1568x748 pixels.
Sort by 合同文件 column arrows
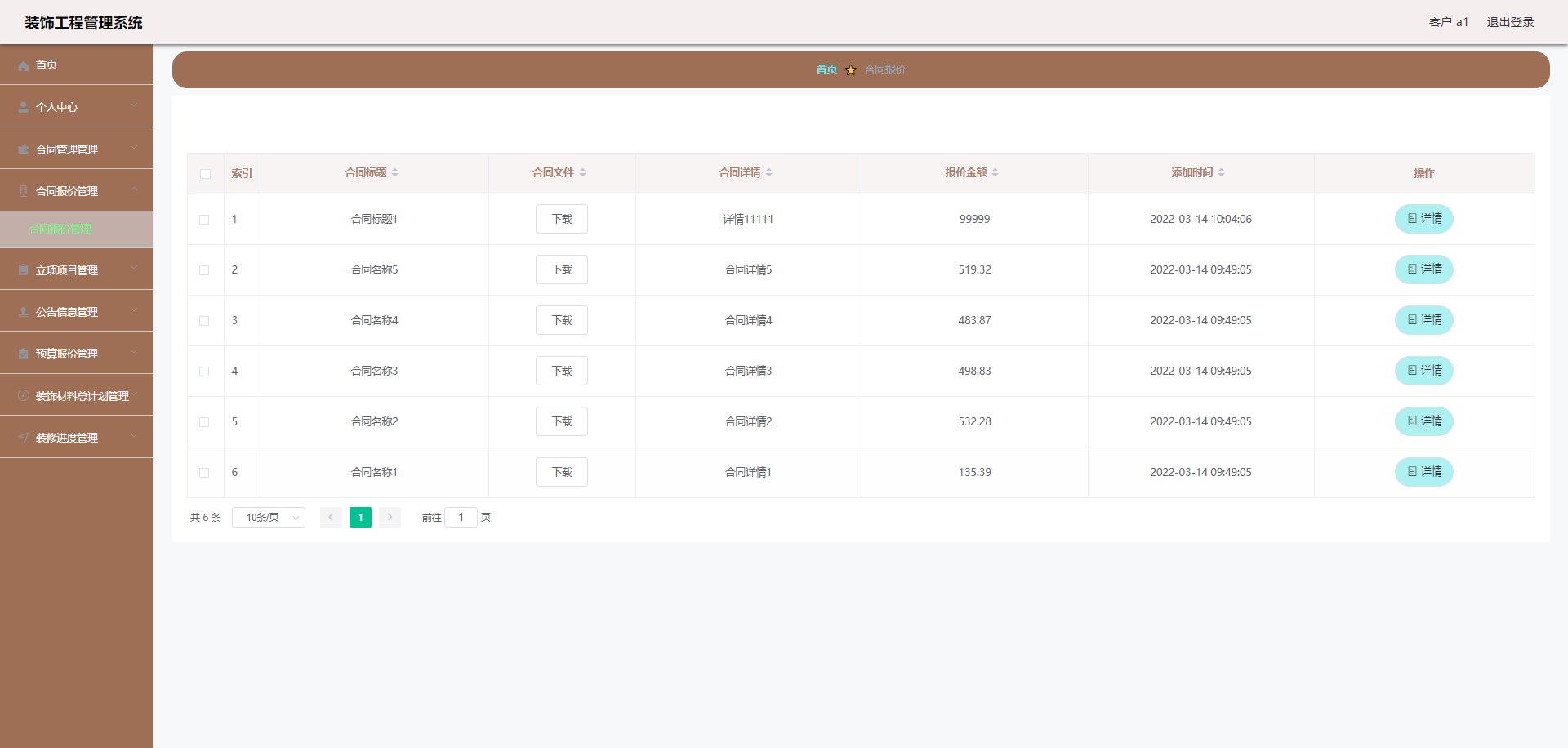tap(582, 172)
